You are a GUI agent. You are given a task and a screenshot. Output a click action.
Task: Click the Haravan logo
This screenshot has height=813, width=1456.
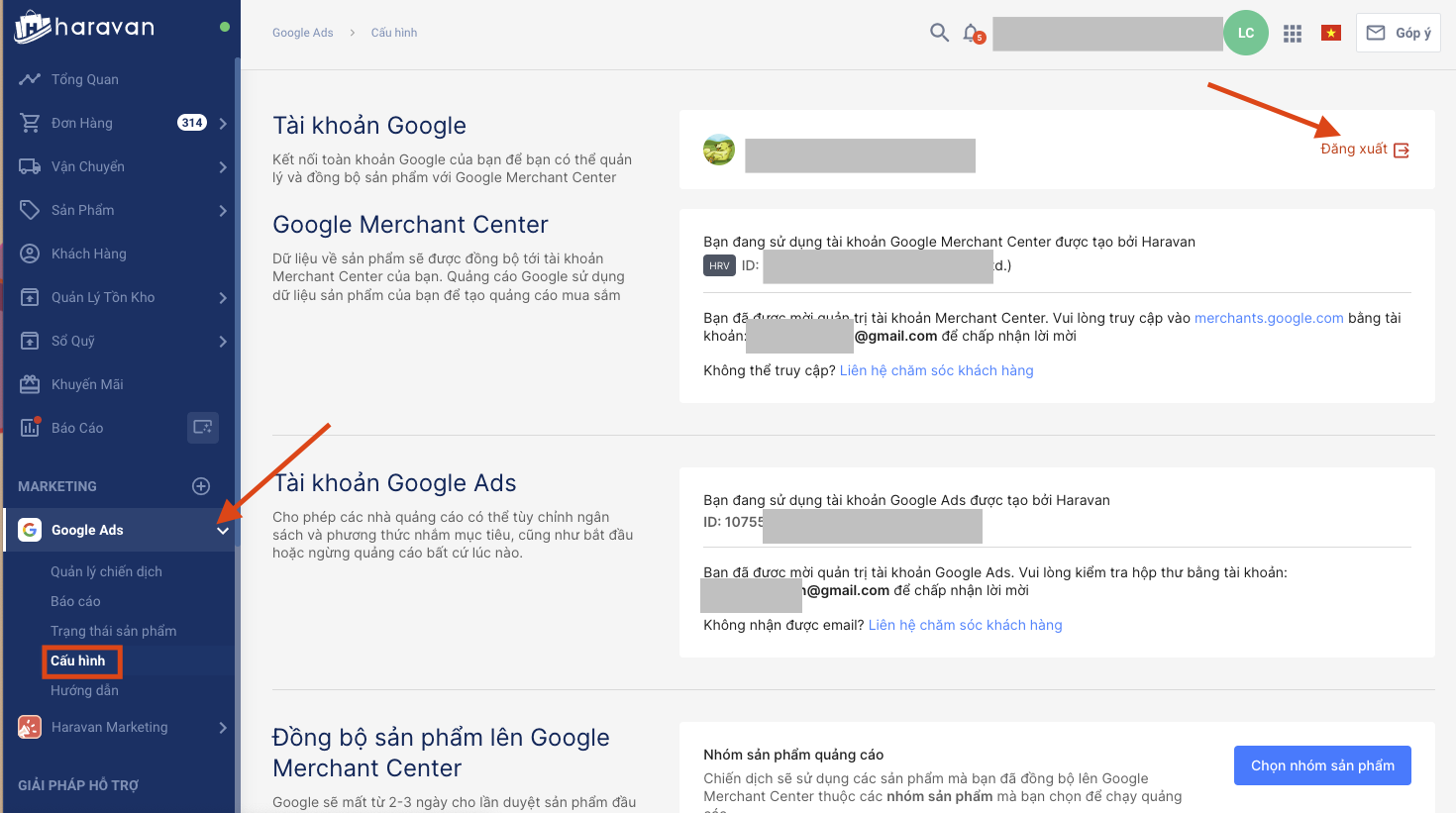[85, 28]
